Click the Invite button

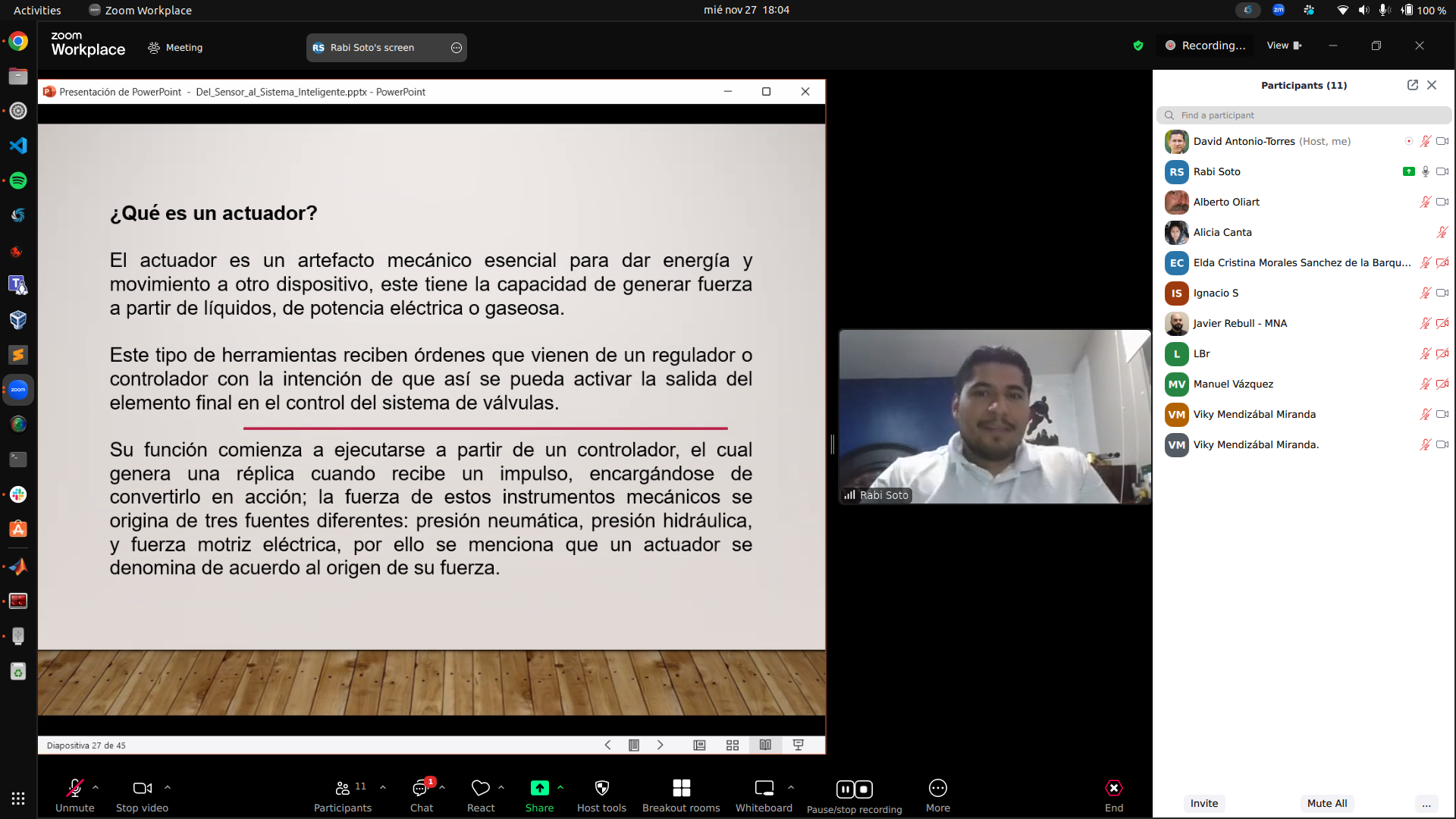click(x=1204, y=804)
